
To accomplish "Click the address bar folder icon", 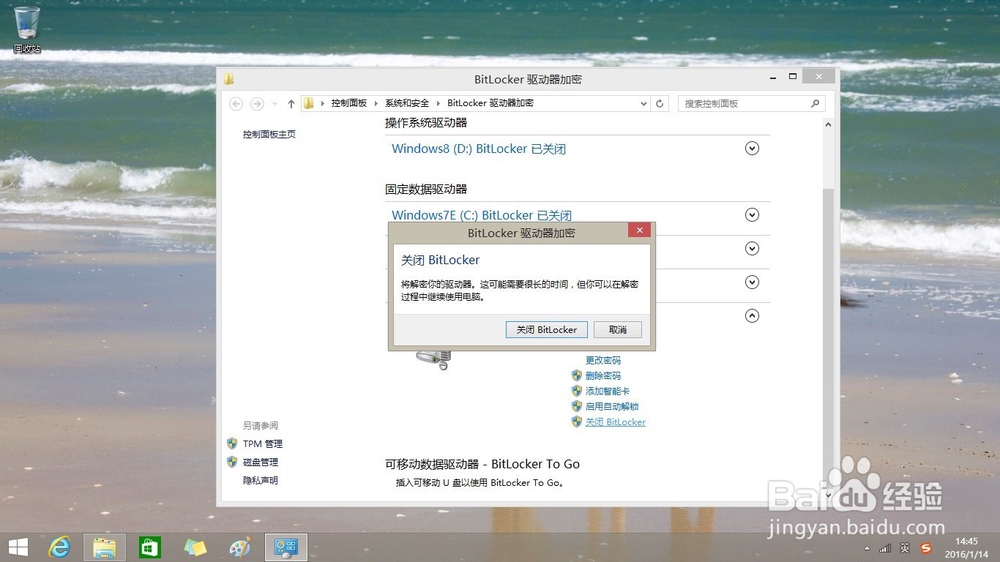I will click(x=309, y=103).
